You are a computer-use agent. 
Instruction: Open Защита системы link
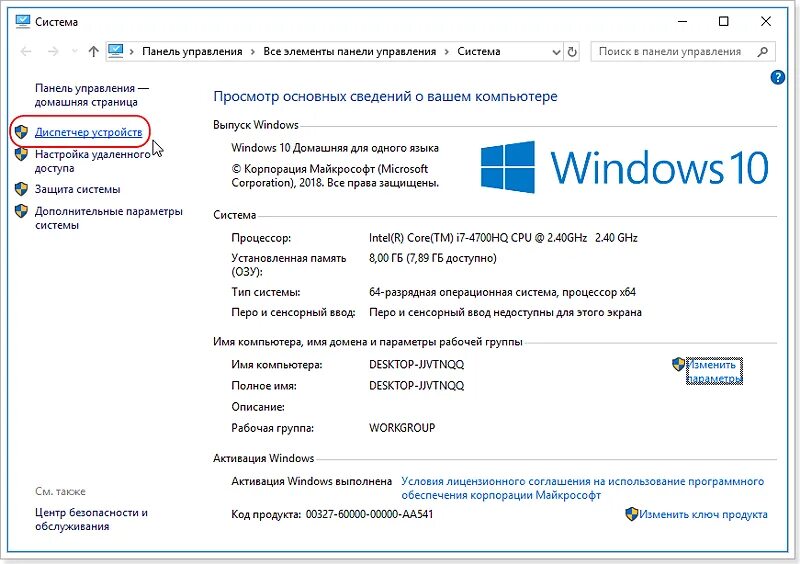pyautogui.click(x=78, y=189)
